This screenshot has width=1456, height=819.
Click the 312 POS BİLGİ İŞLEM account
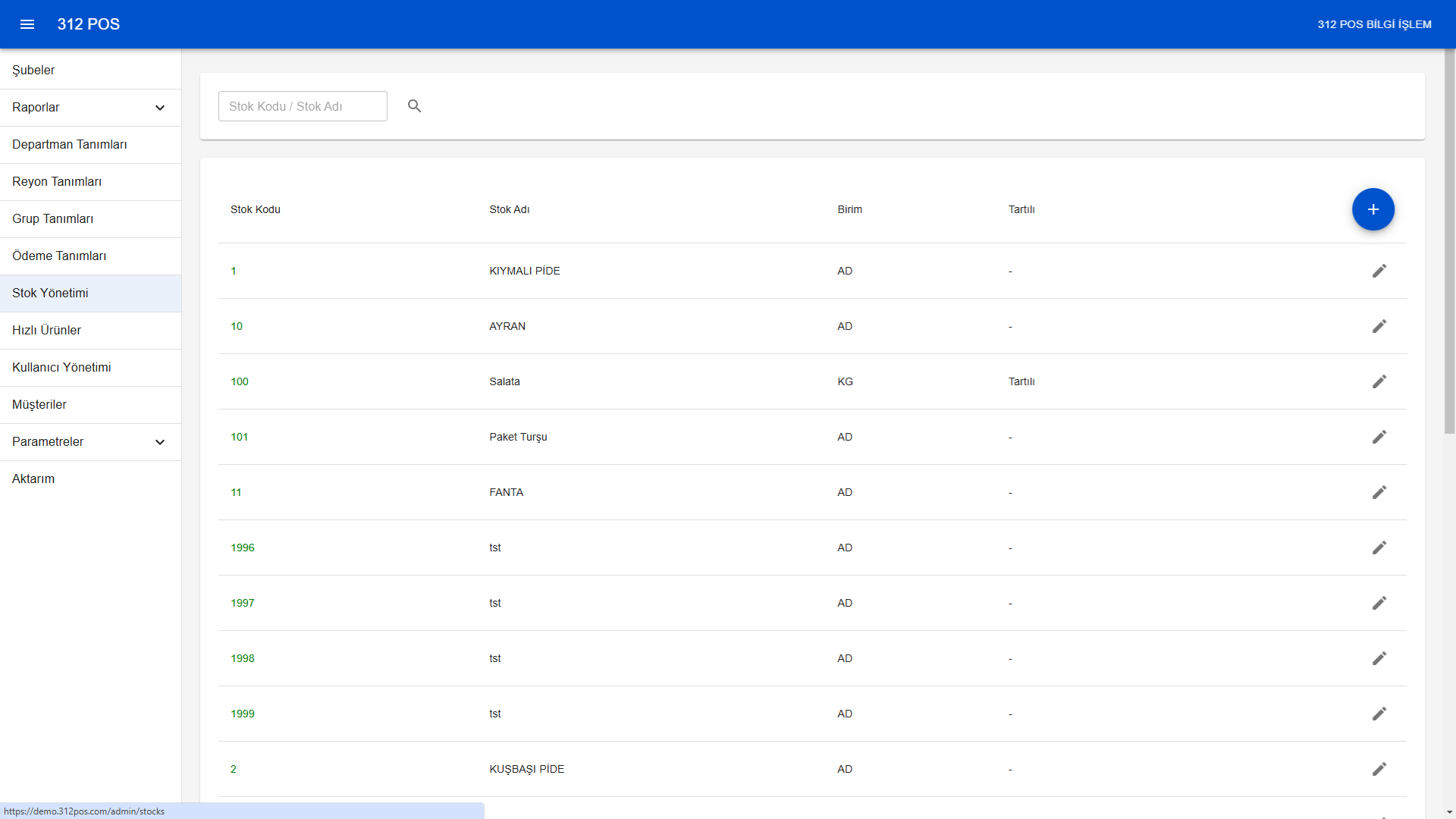pos(1374,24)
